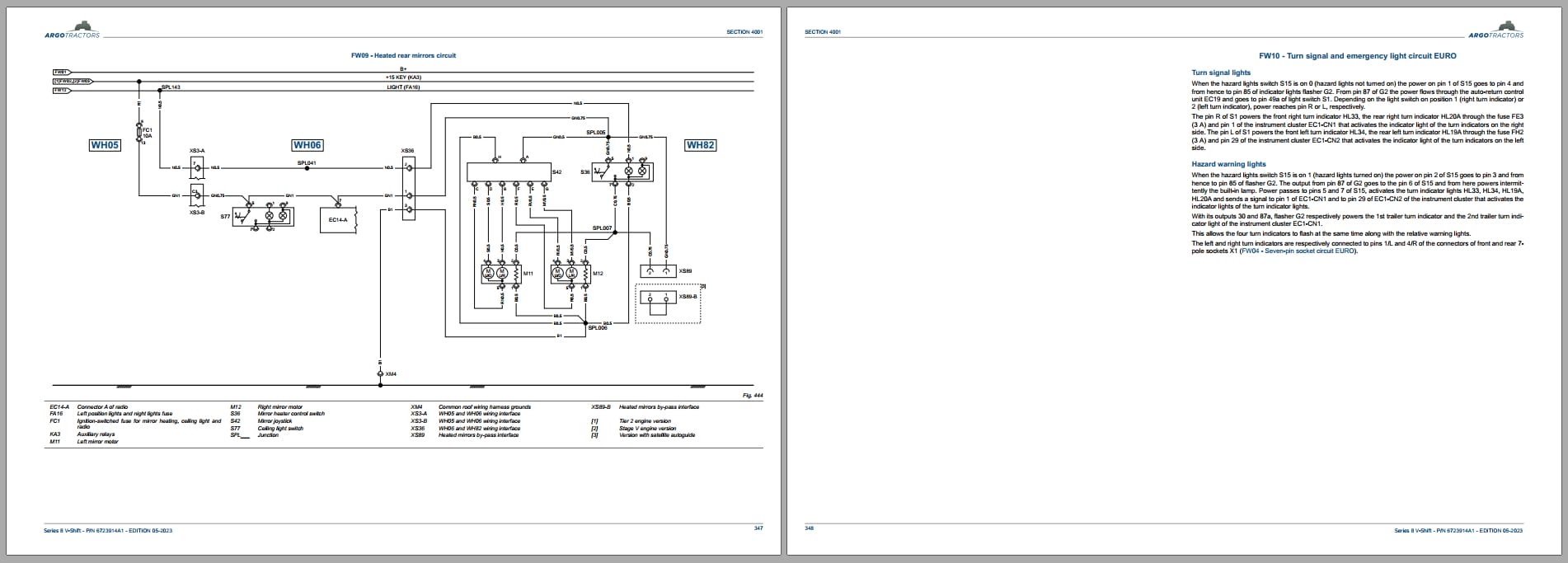
Task: Click the SPL007 junction label
Action: pos(603,228)
